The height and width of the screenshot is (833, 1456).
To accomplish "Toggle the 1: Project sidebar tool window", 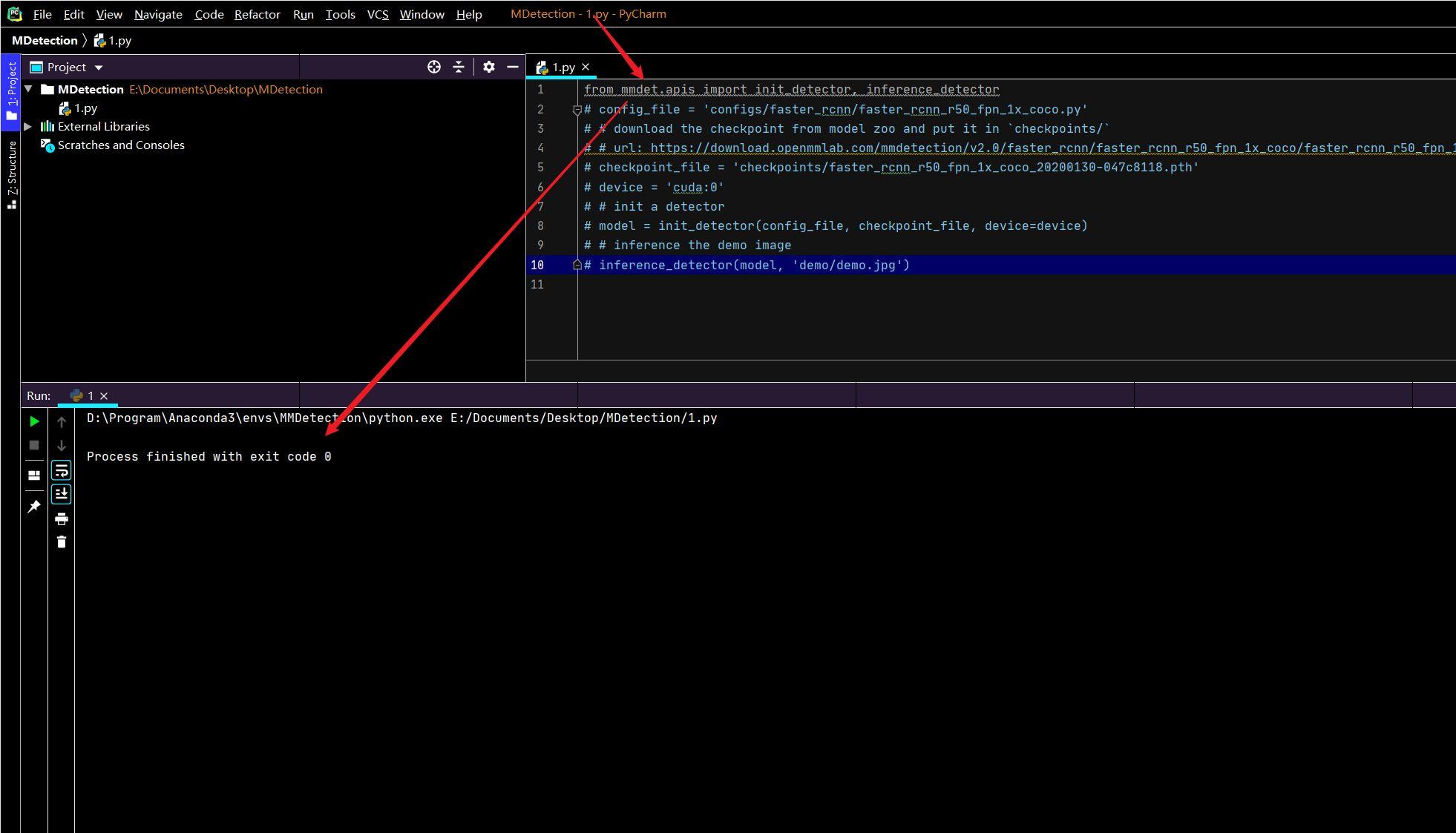I will tap(11, 90).
